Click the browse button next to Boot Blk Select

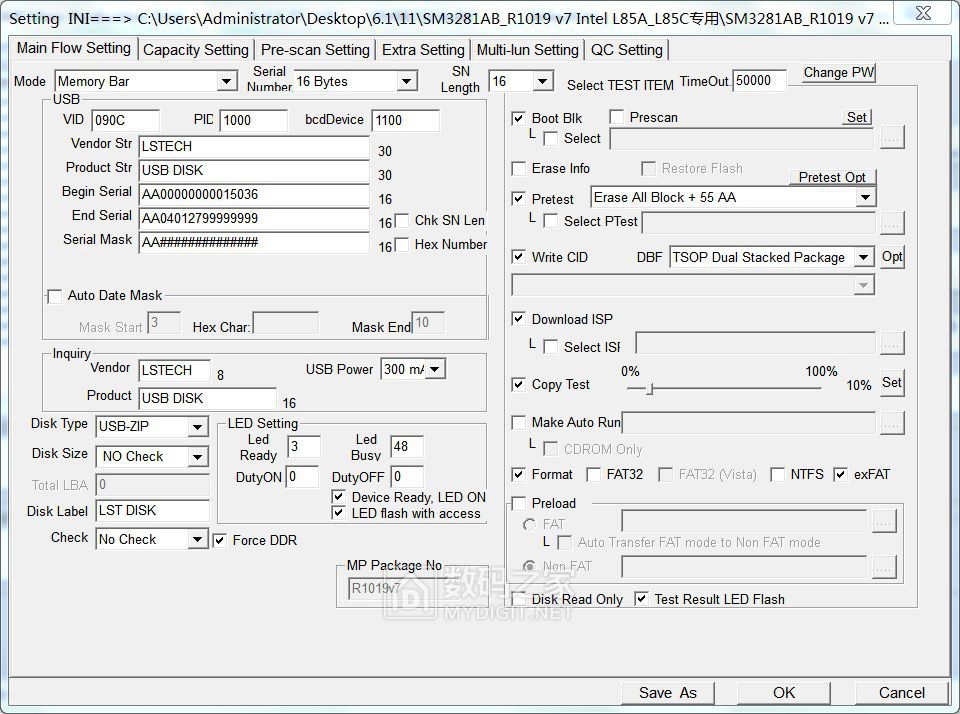point(892,139)
